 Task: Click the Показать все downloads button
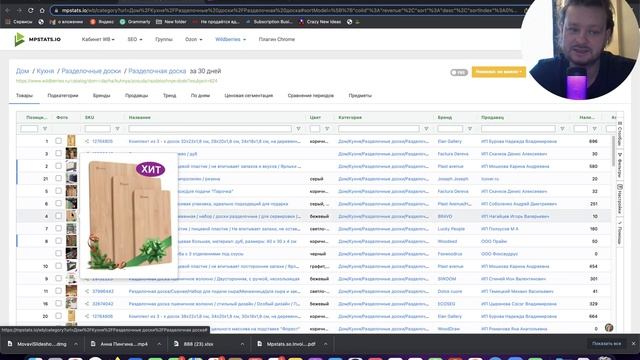(606, 344)
